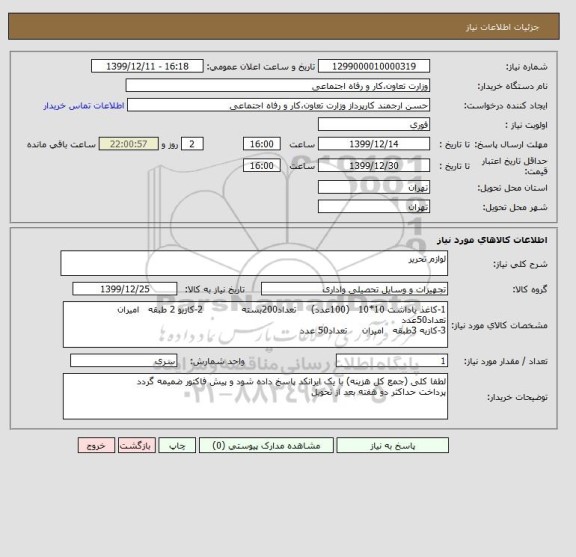Click delivery city field تهران
Screen dimensions: 576x557
point(374,206)
